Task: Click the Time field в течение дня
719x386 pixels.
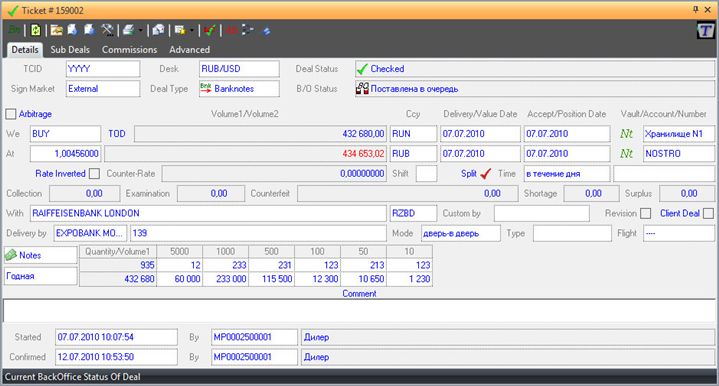Action: pyautogui.click(x=567, y=173)
